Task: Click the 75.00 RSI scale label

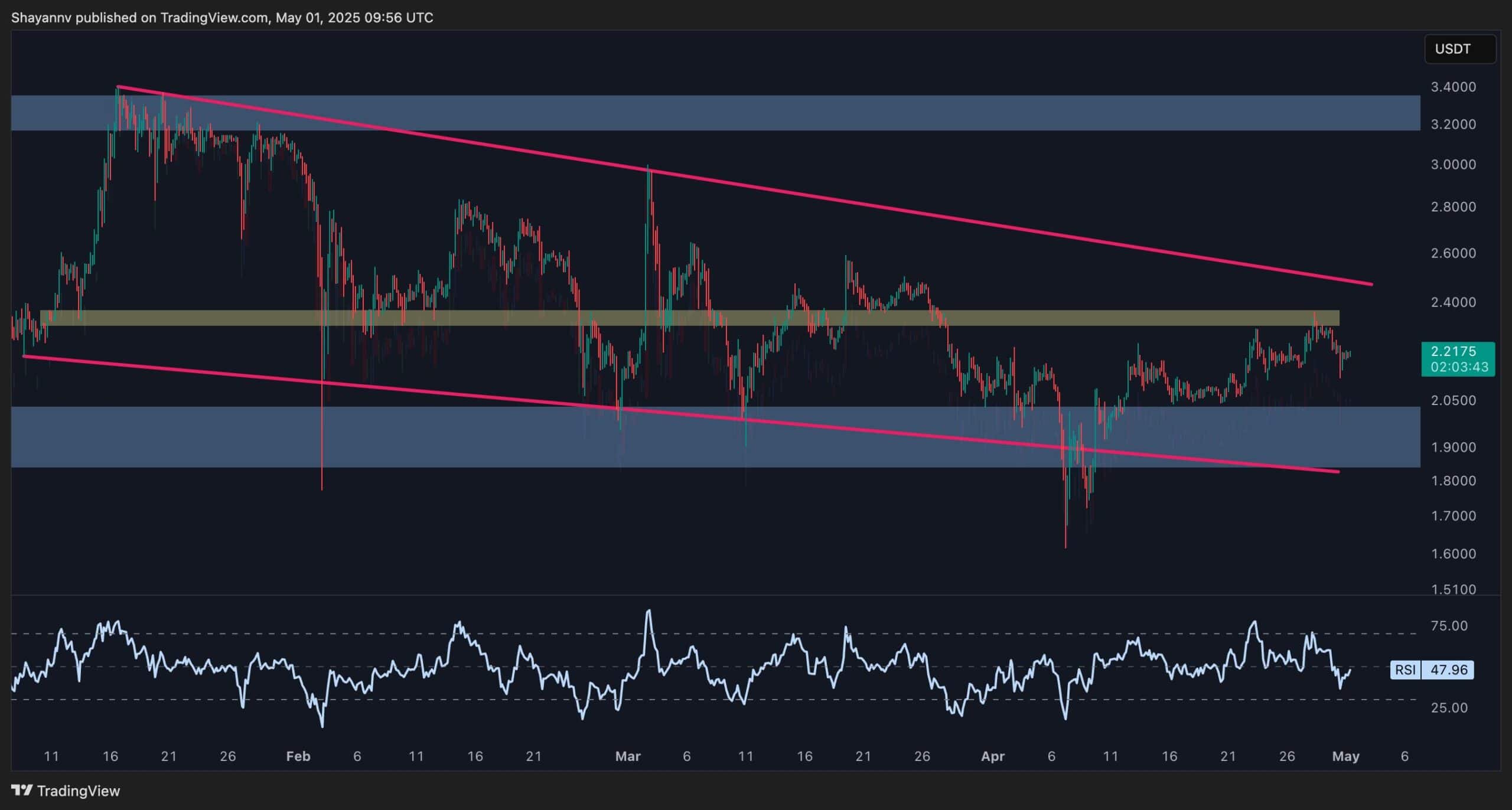Action: point(1449,626)
